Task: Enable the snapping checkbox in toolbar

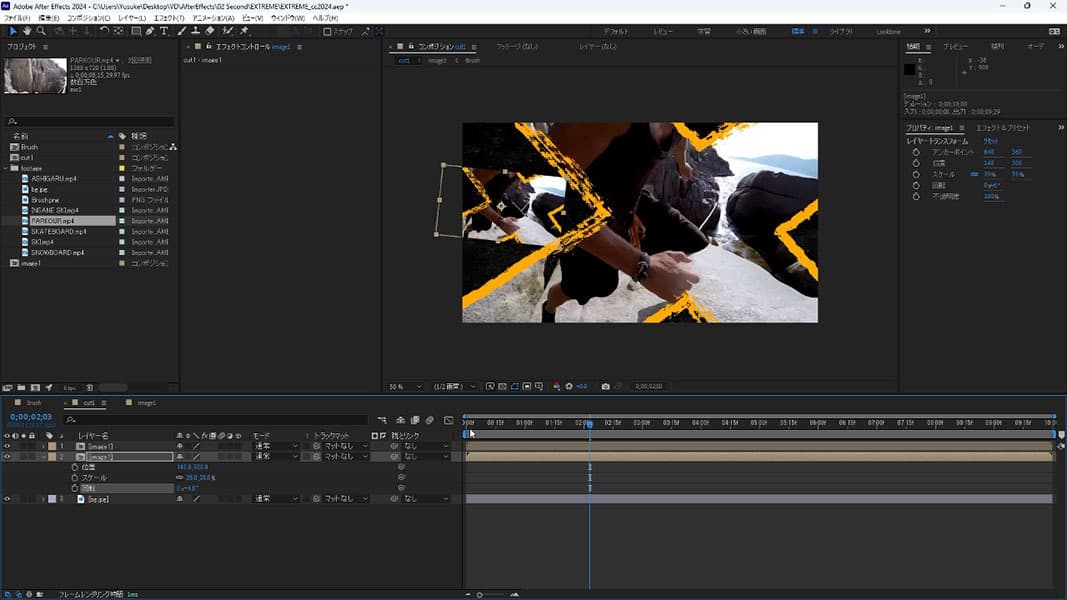Action: point(327,31)
